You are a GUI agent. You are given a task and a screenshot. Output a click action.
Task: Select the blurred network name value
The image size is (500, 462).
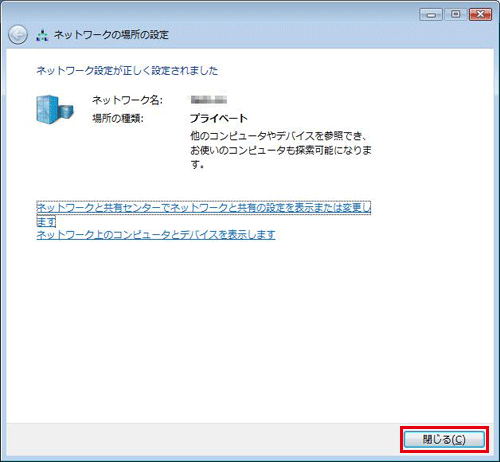(x=209, y=100)
